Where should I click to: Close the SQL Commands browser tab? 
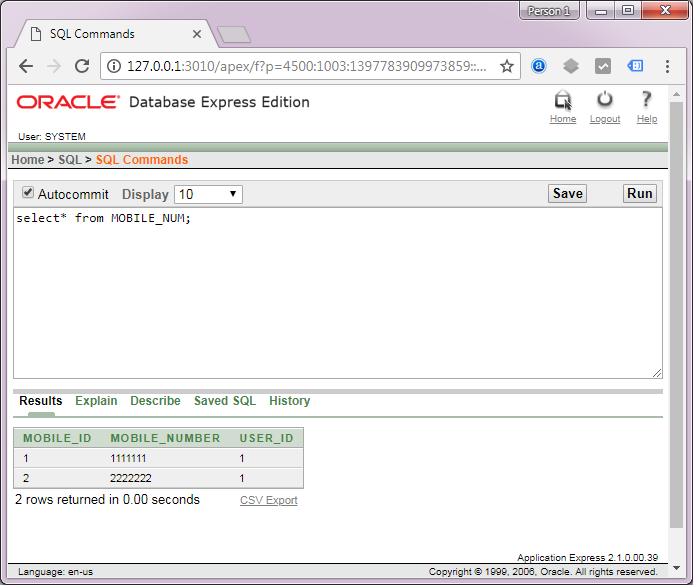coord(197,34)
